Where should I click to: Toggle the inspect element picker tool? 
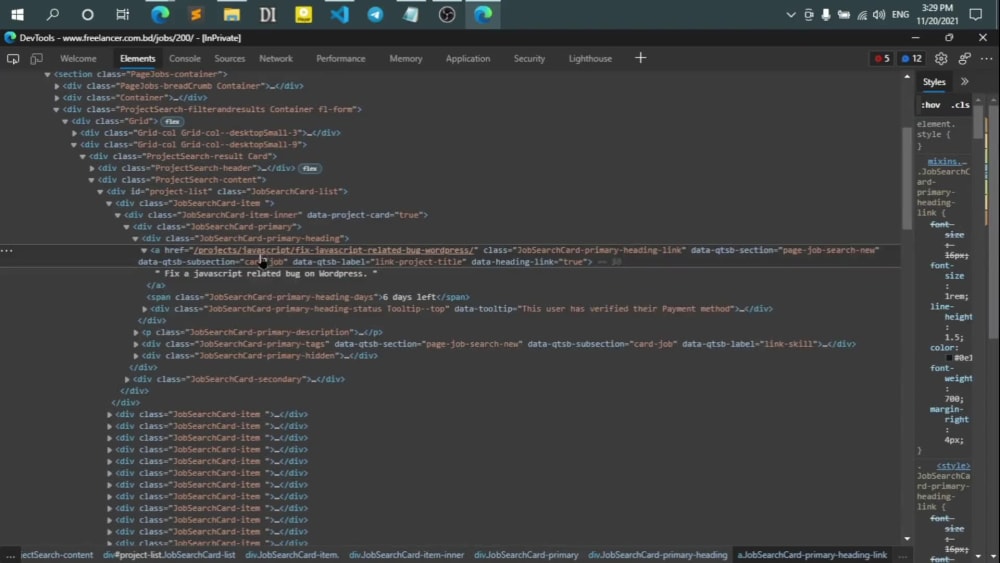(x=13, y=59)
